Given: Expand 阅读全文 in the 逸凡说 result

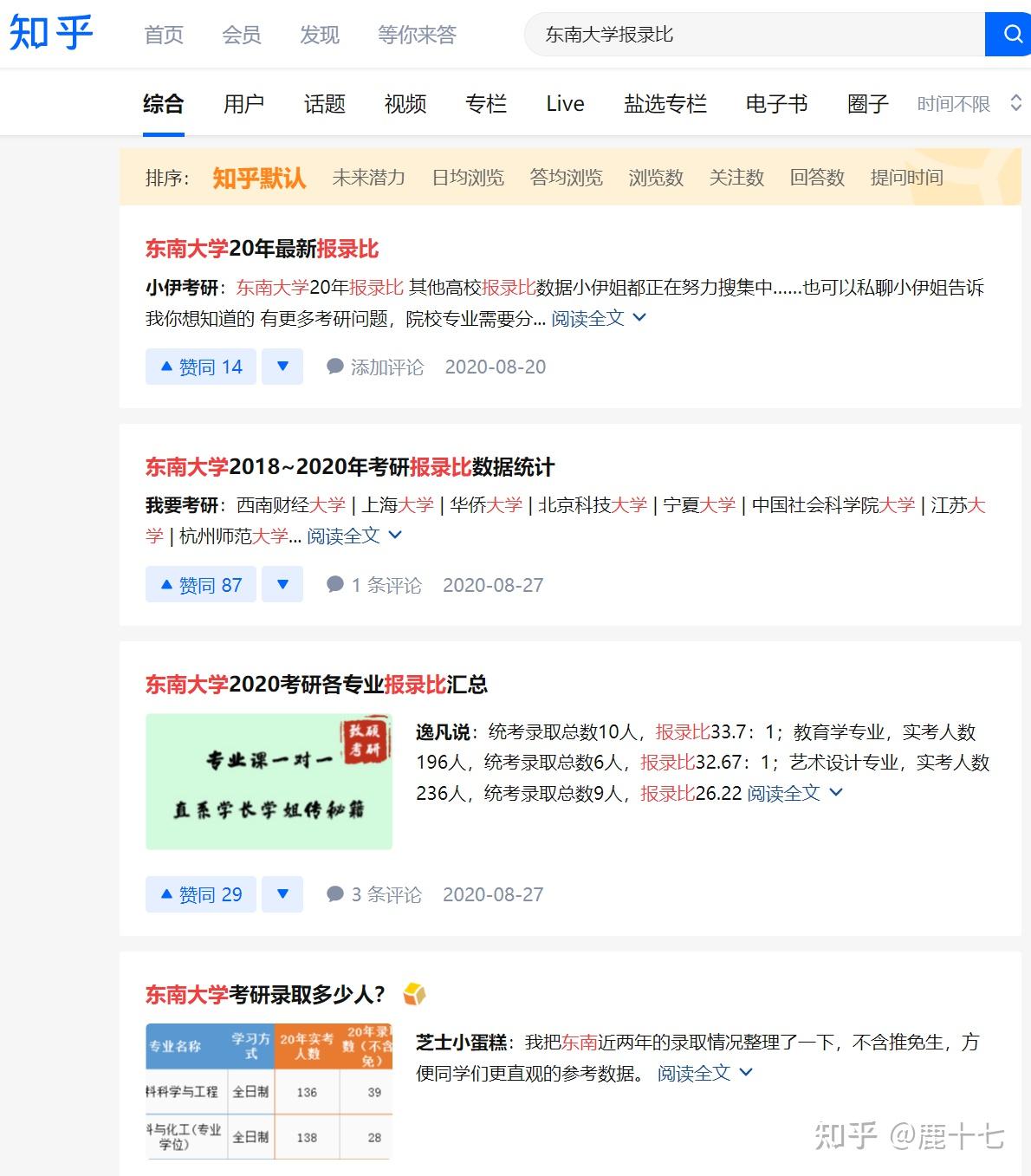Looking at the screenshot, I should [794, 793].
